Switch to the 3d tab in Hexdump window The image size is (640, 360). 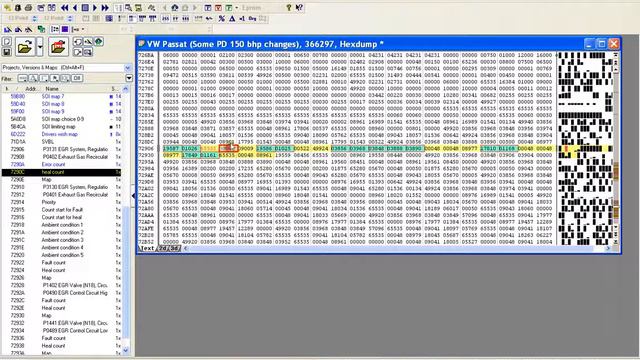pos(174,248)
